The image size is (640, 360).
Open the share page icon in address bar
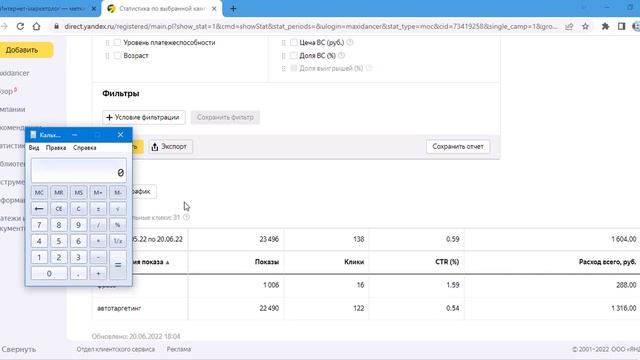[569, 27]
